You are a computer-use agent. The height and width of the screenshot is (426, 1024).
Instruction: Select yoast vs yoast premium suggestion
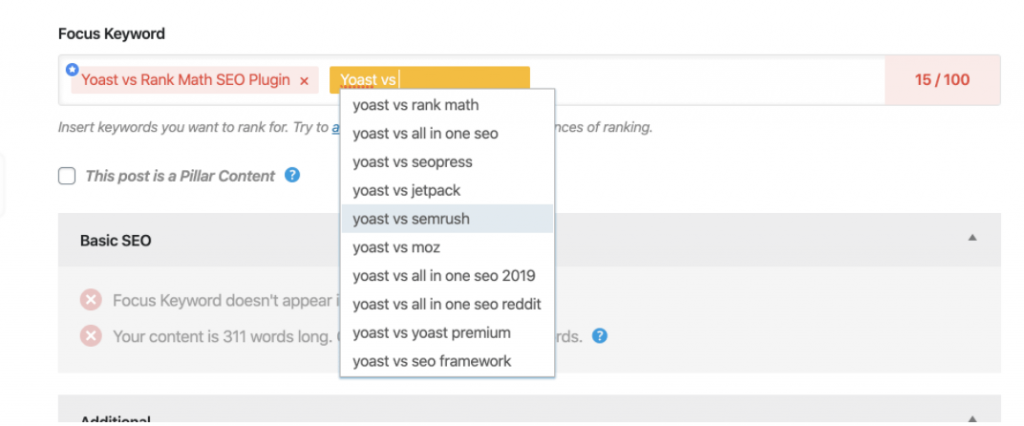point(431,332)
